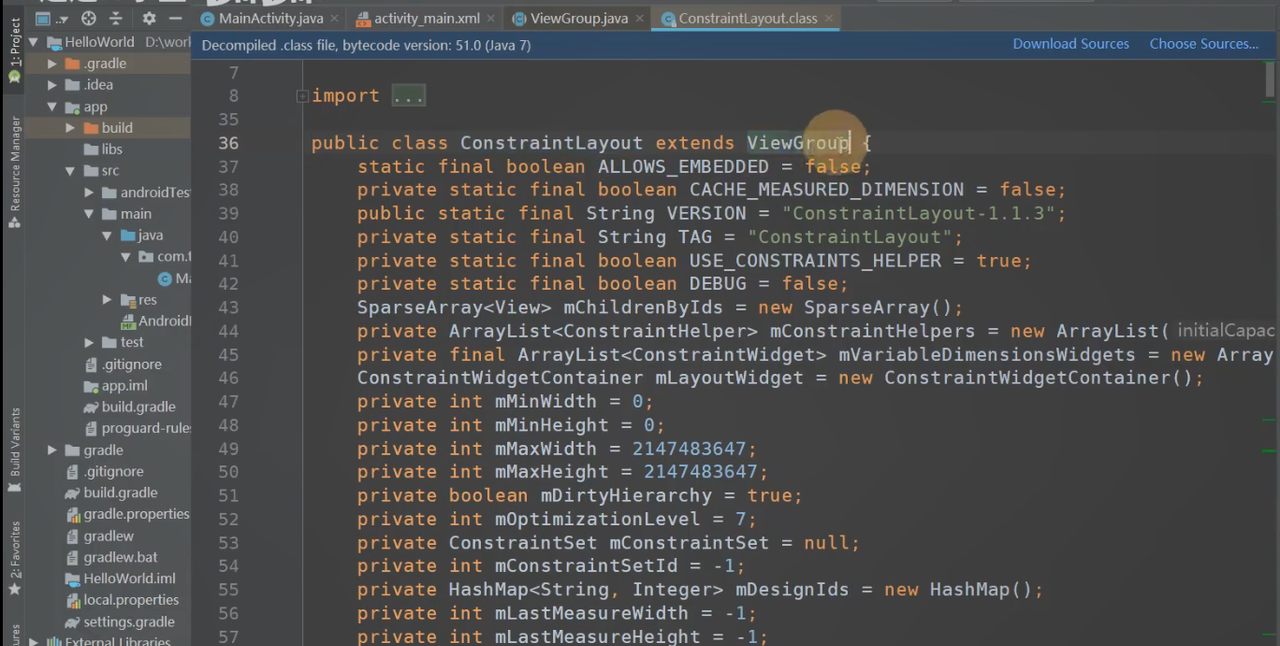This screenshot has width=1280, height=646.
Task: Hide the Project panel with minimize icon
Action: click(176, 18)
